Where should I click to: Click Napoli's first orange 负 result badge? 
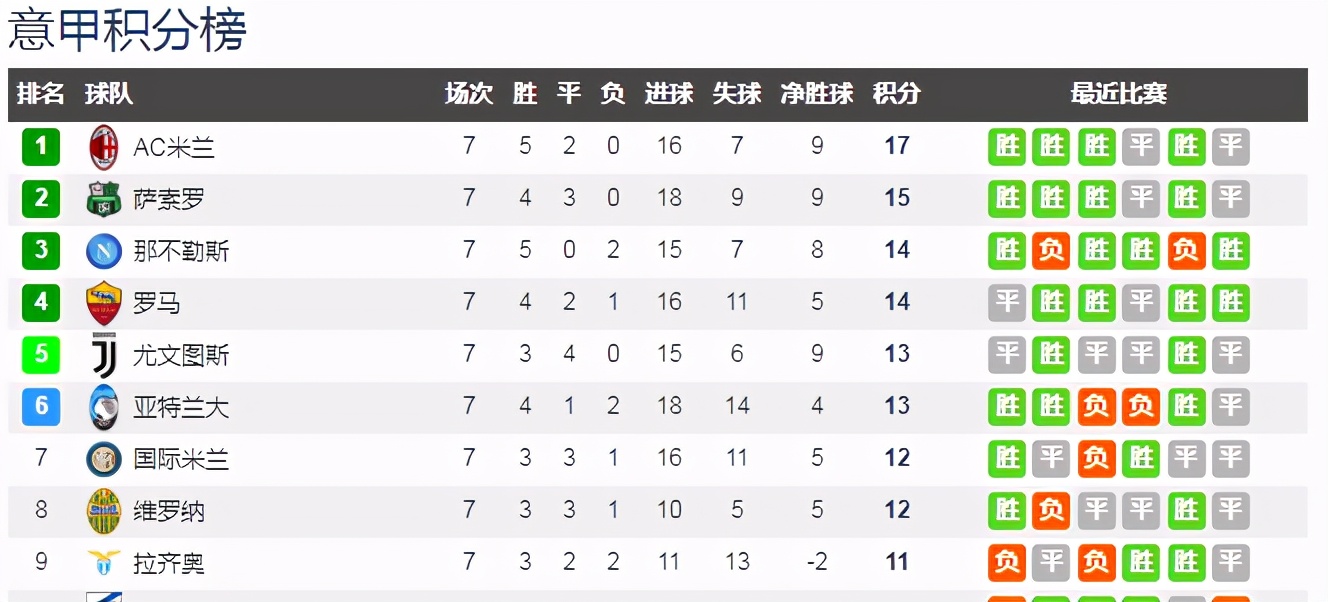click(1052, 250)
